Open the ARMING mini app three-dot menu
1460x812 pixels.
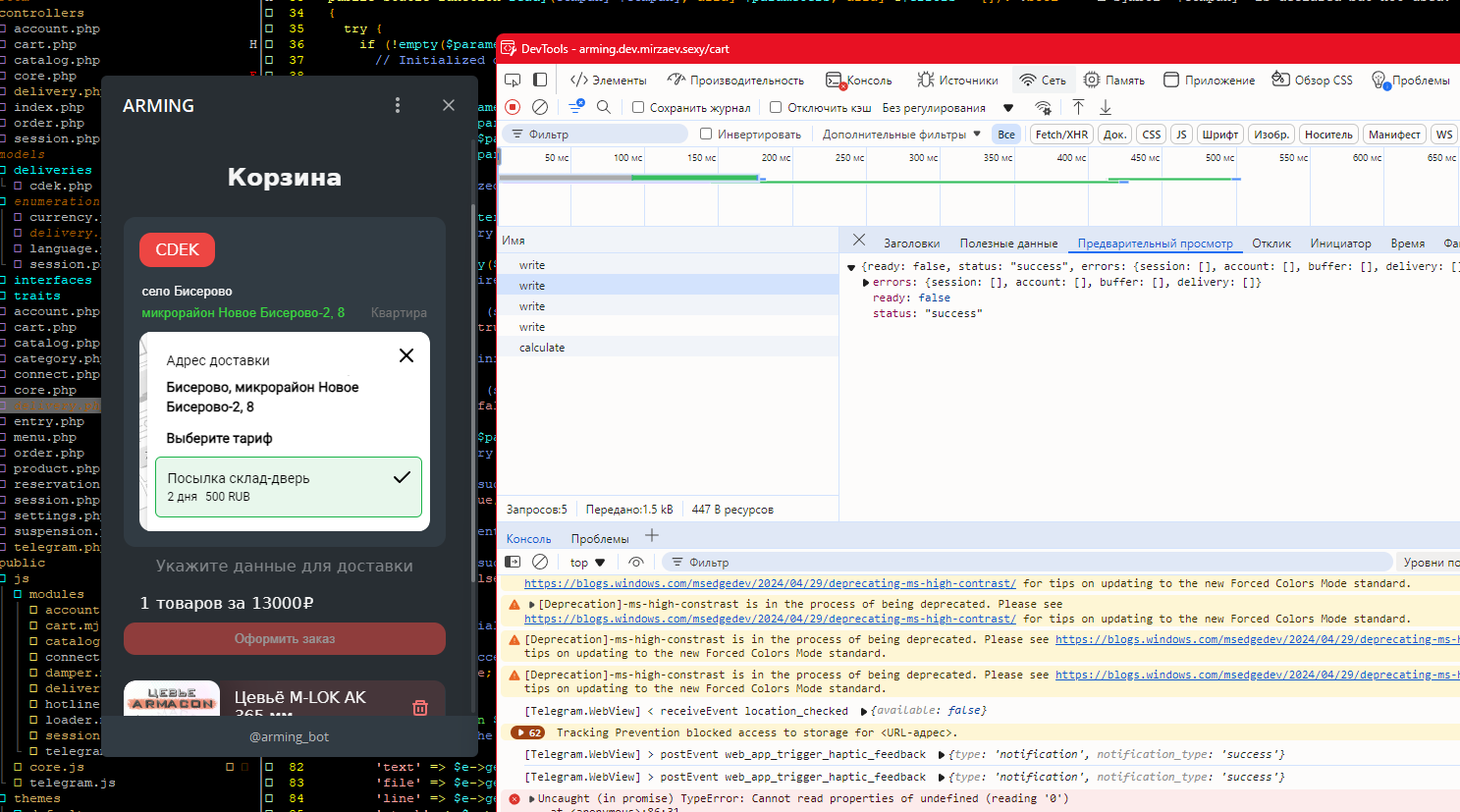pyautogui.click(x=398, y=105)
